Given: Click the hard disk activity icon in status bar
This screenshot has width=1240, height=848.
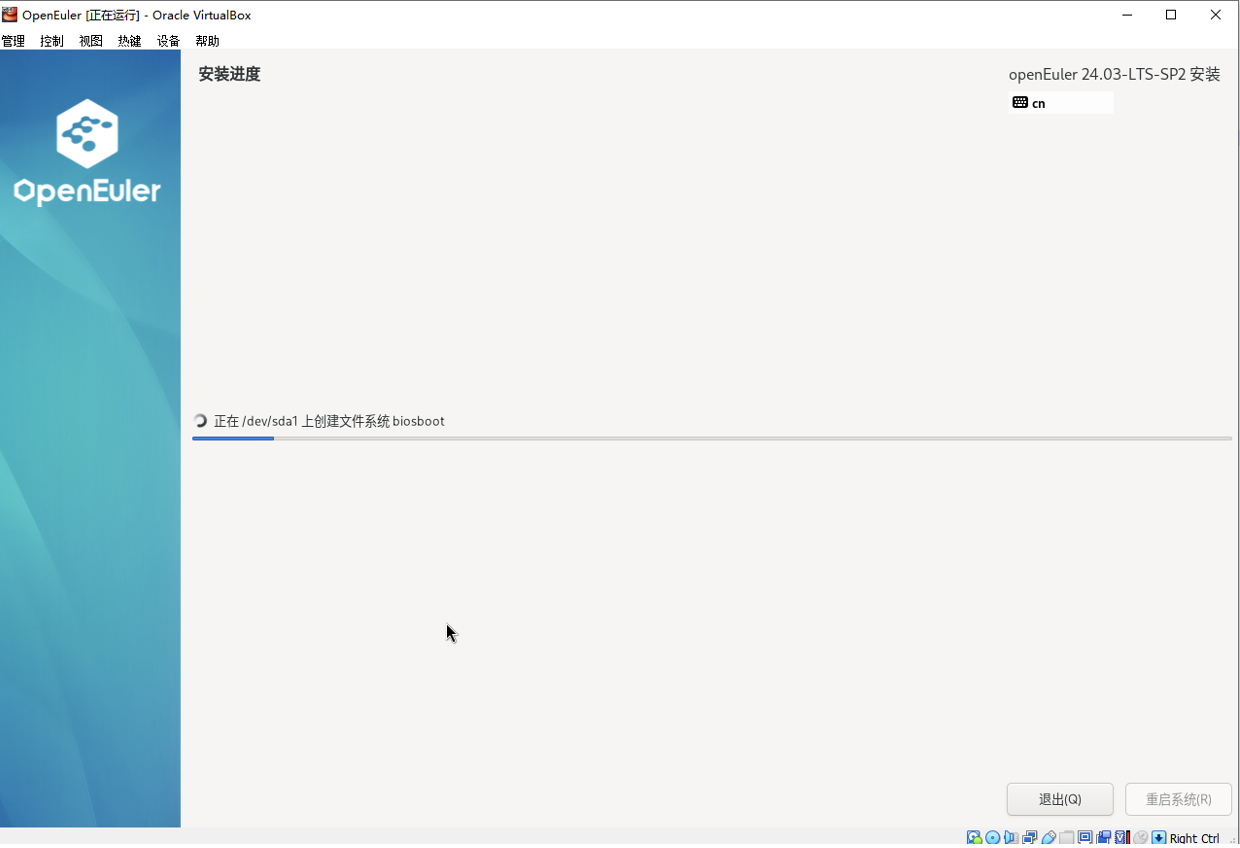Looking at the screenshot, I should pyautogui.click(x=973, y=837).
